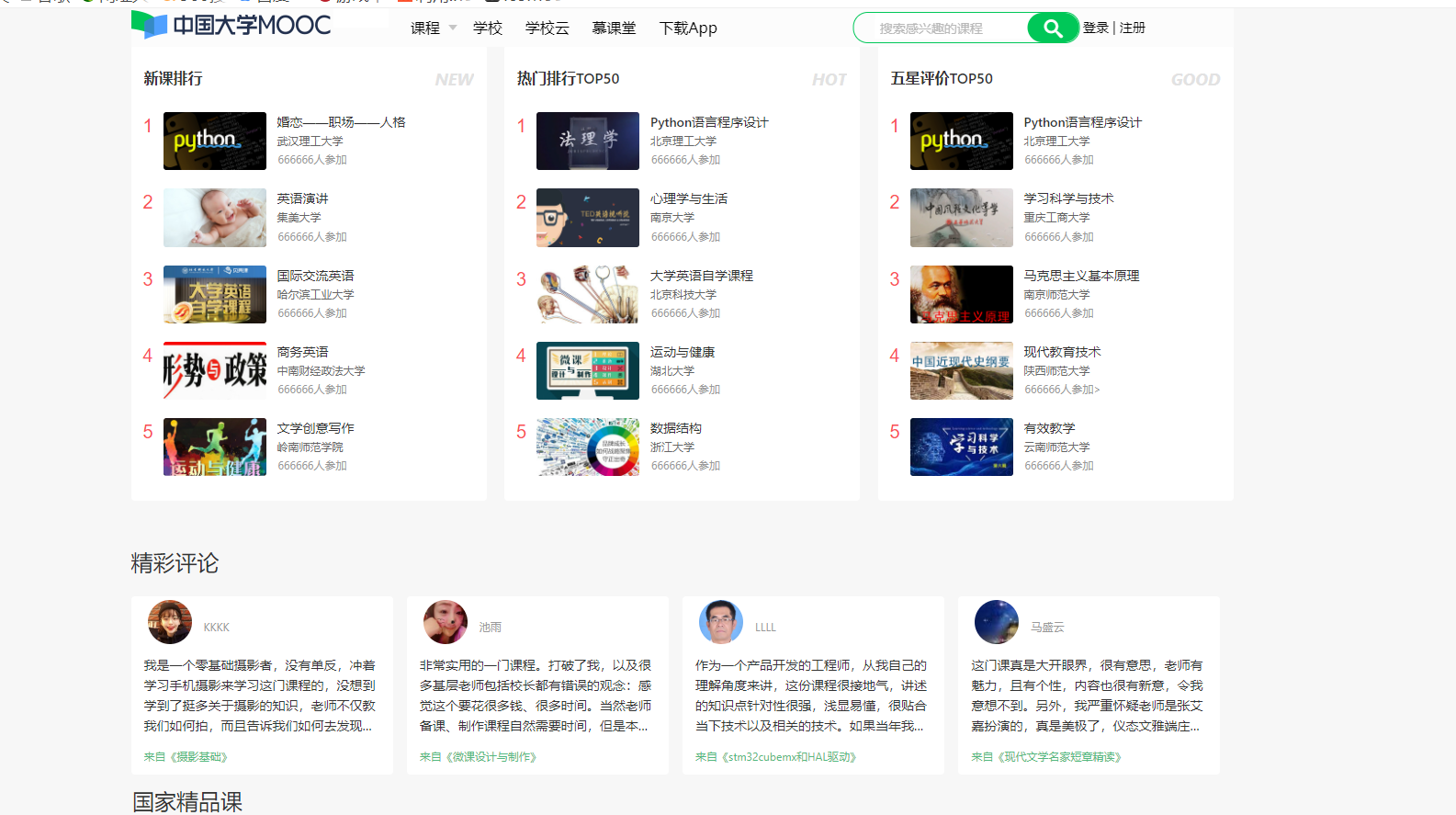Viewport: 1456px width, 815px height.
Task: Click 池雨 reviewer avatar
Action: coord(446,622)
